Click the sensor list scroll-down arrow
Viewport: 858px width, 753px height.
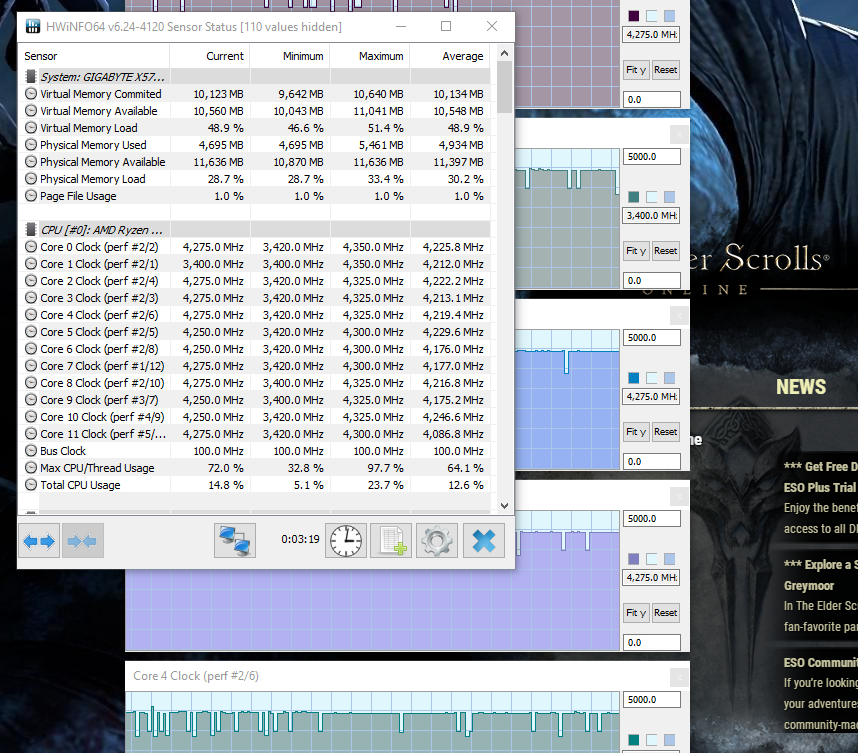click(x=504, y=506)
